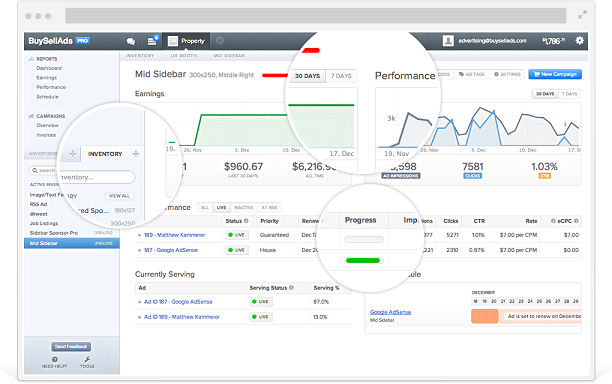Switch Earnings chart to 30 Days
612x384 pixels.
[307, 76]
